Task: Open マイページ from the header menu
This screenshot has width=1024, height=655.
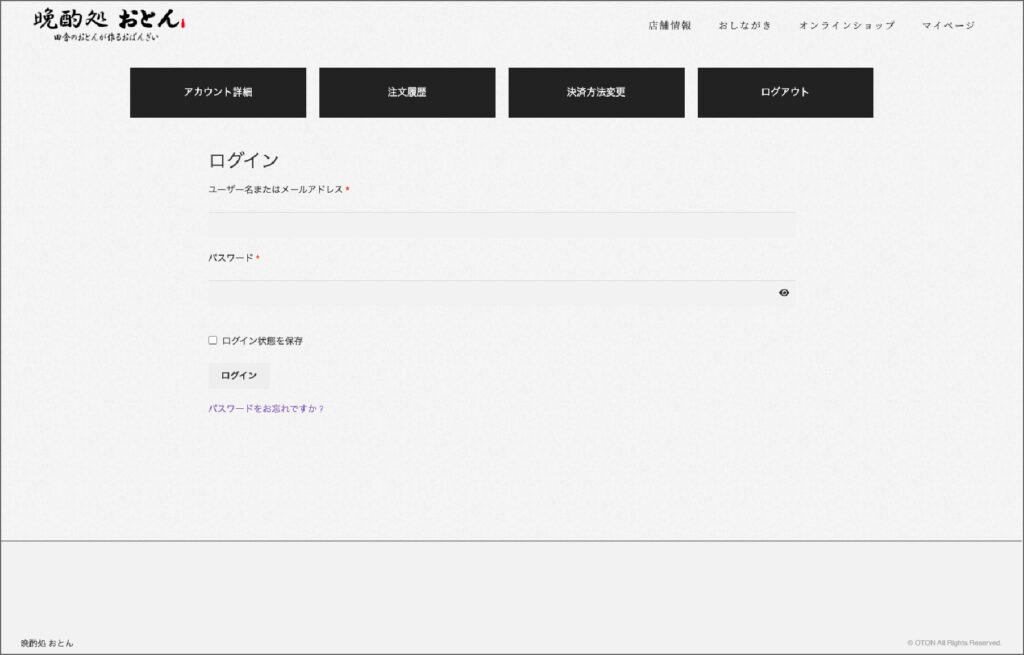Action: click(x=948, y=25)
